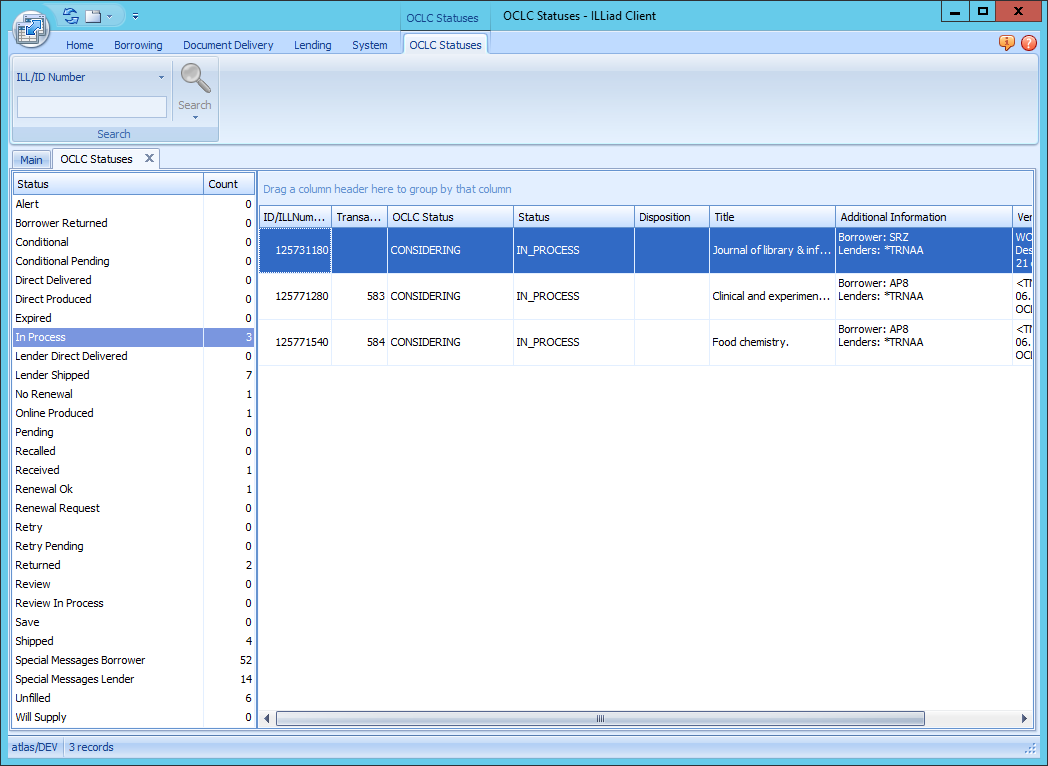Click the refresh icon in the quick access toolbar
Viewport: 1048px width, 766px height.
coord(68,15)
